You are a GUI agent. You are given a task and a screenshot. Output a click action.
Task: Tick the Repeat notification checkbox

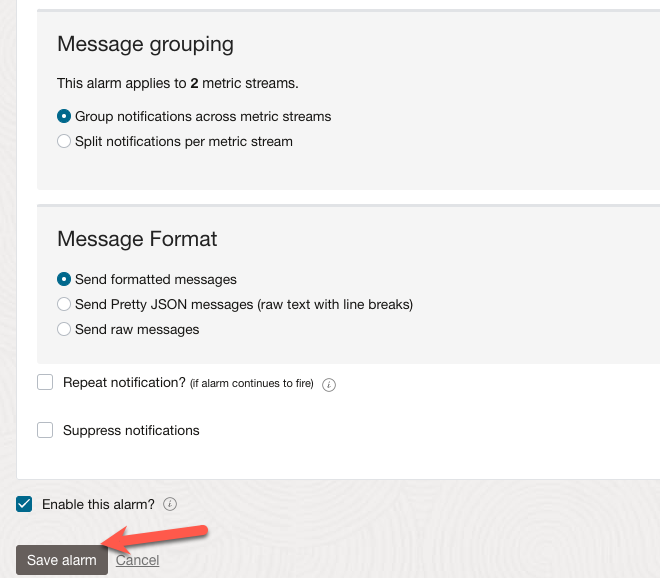click(x=45, y=382)
